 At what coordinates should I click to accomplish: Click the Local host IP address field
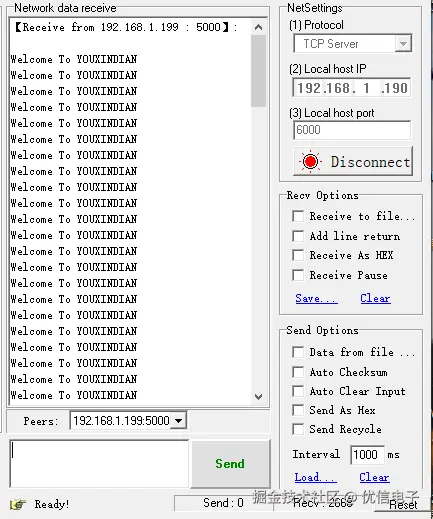[352, 88]
